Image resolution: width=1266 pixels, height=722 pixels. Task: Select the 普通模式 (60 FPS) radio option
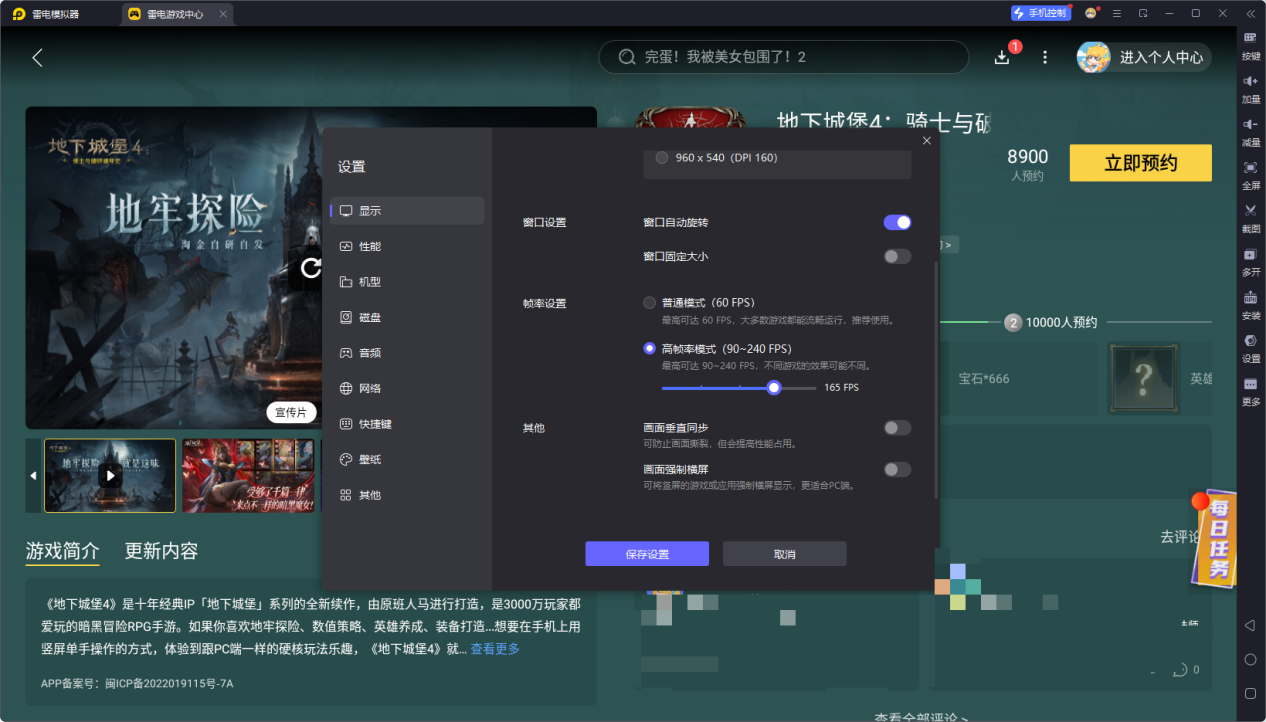point(648,301)
